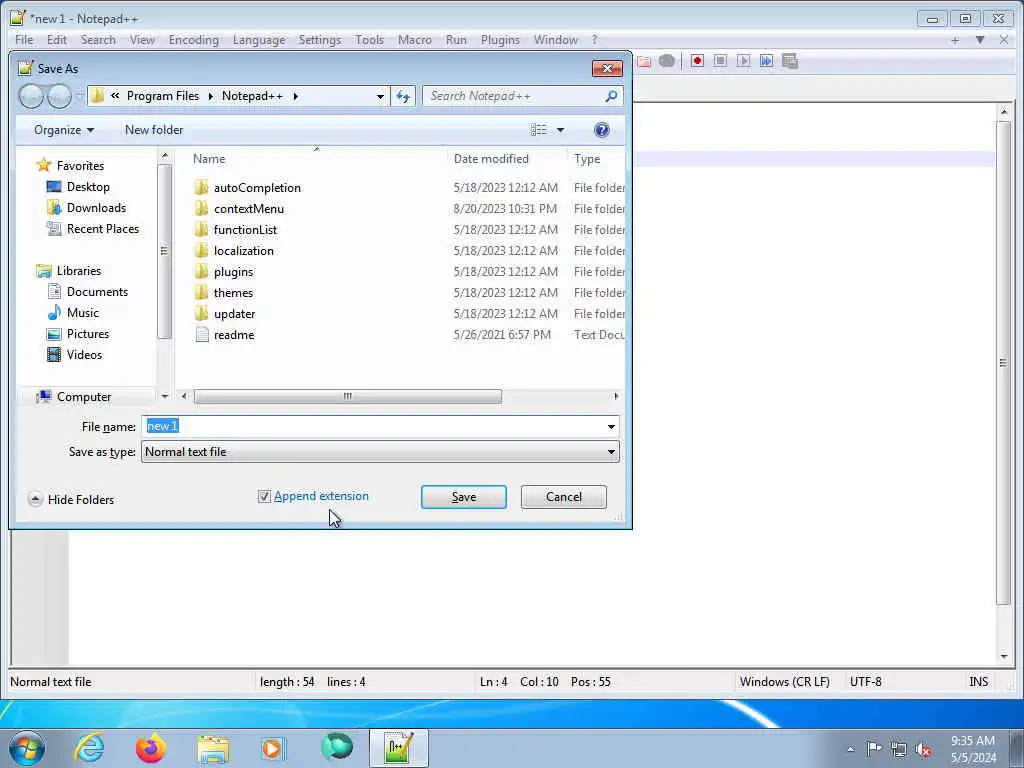Show hidden tray icons arrow

click(850, 749)
